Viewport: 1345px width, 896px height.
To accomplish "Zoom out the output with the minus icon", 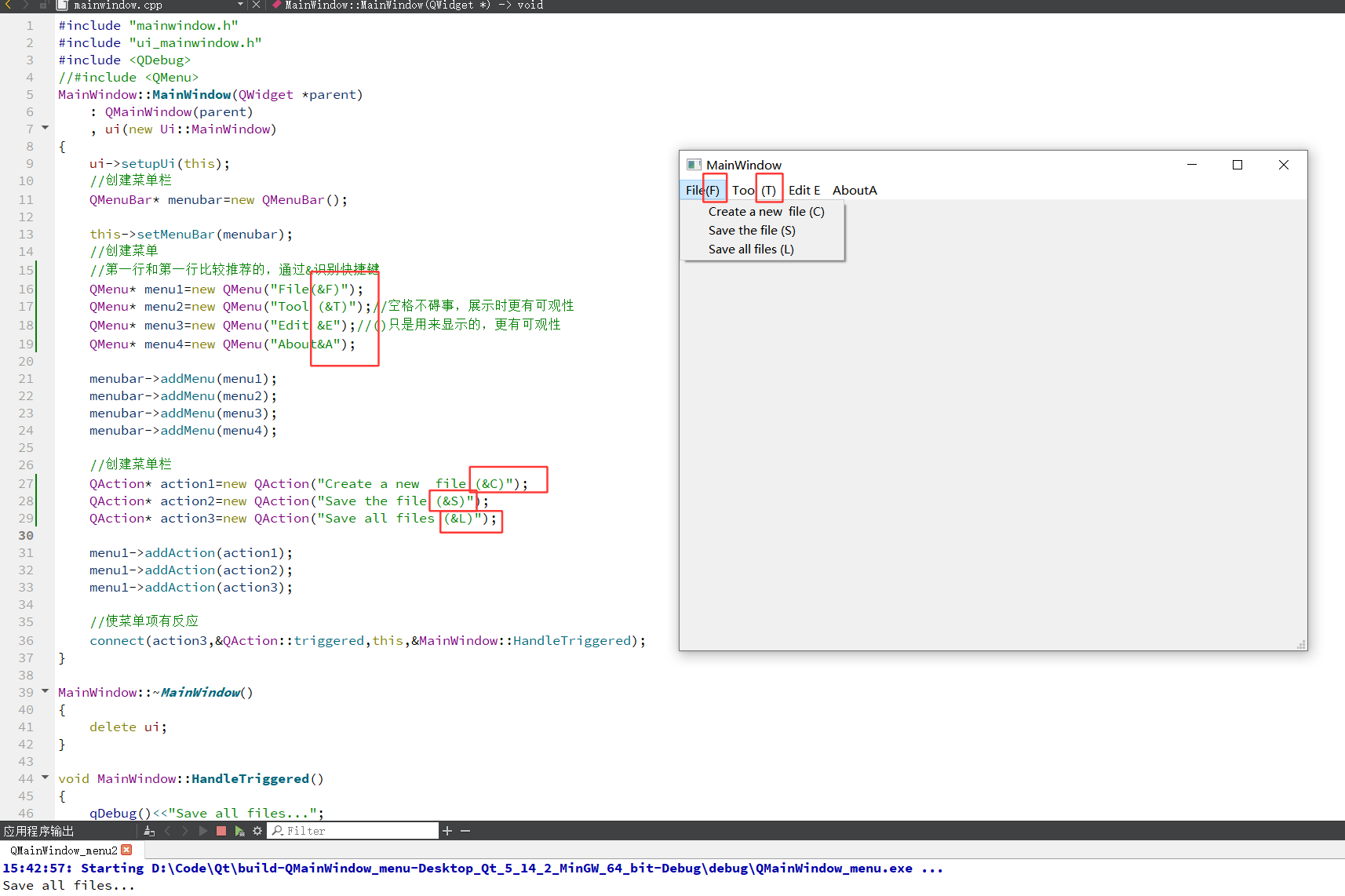I will [465, 831].
